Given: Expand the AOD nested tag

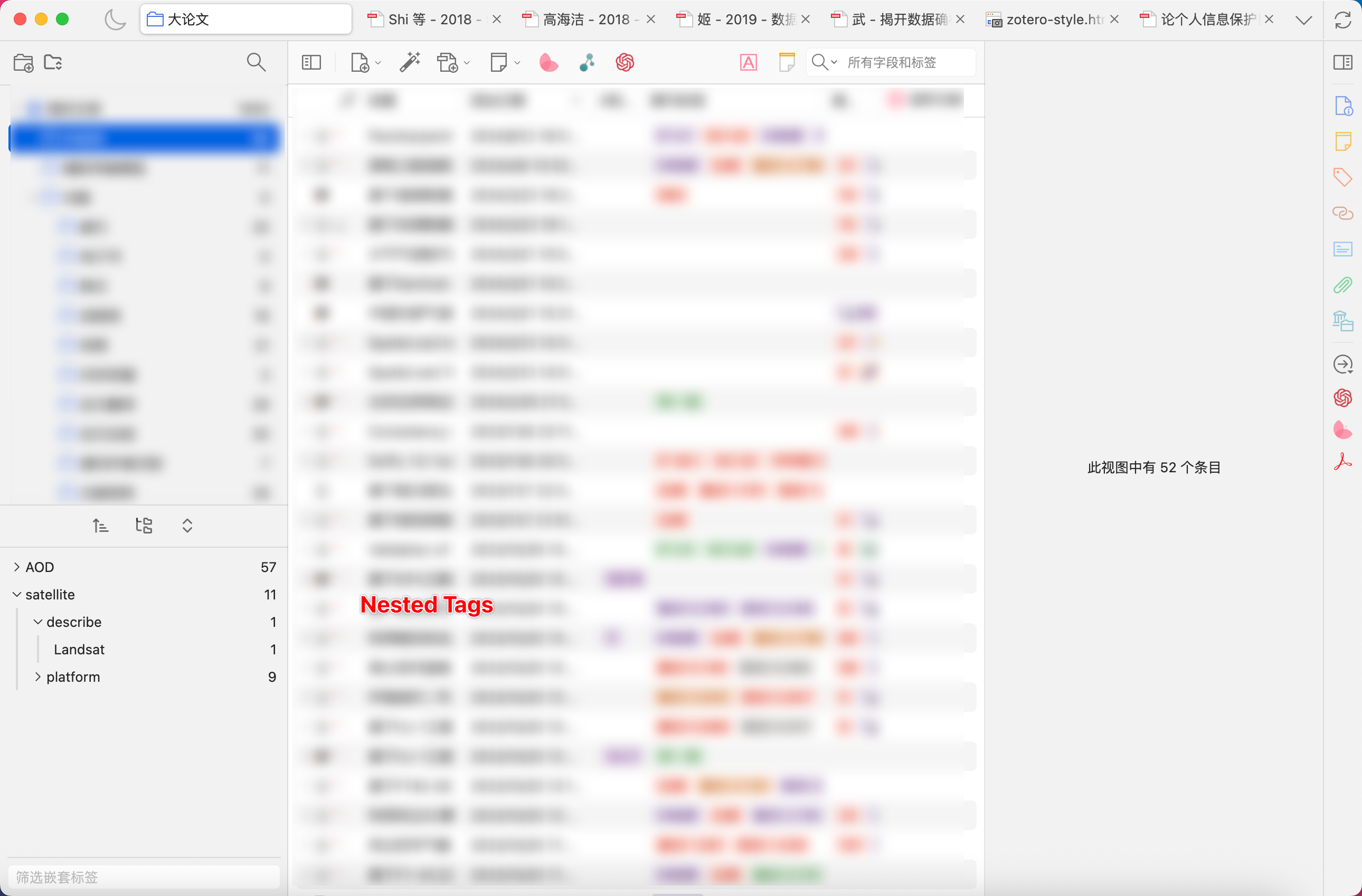Looking at the screenshot, I should pos(16,567).
